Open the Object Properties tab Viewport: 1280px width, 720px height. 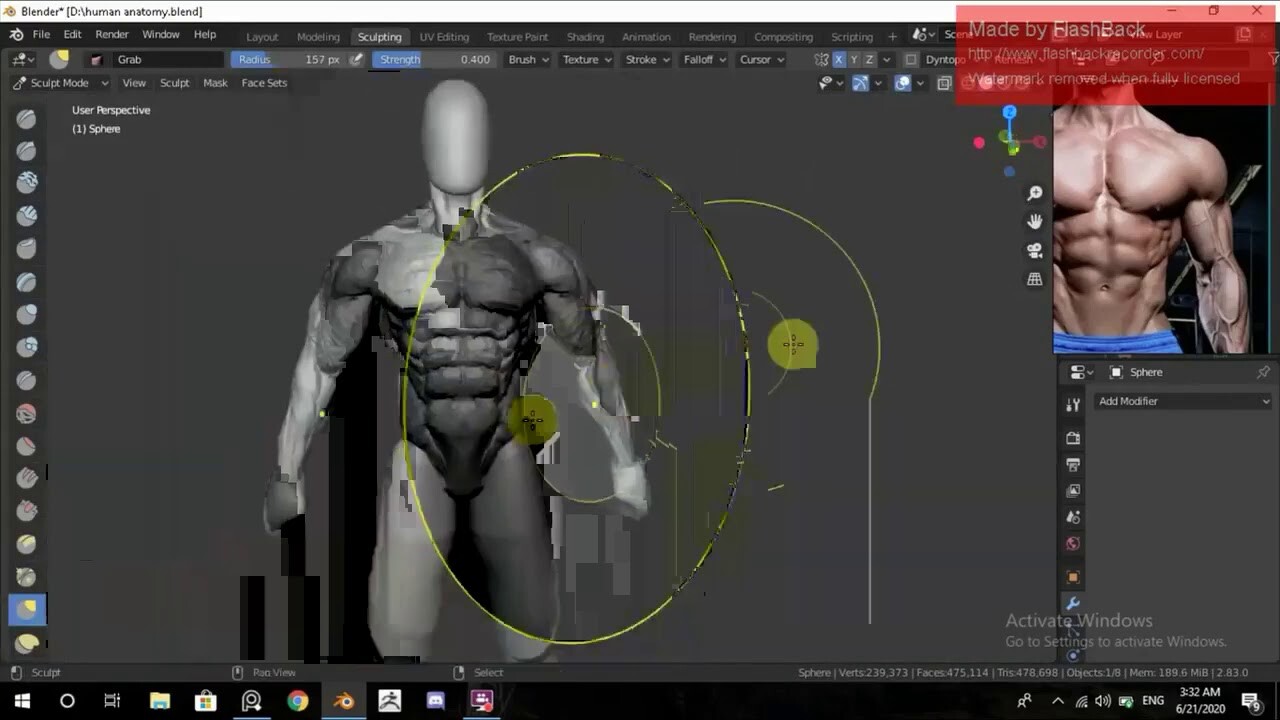[x=1072, y=577]
